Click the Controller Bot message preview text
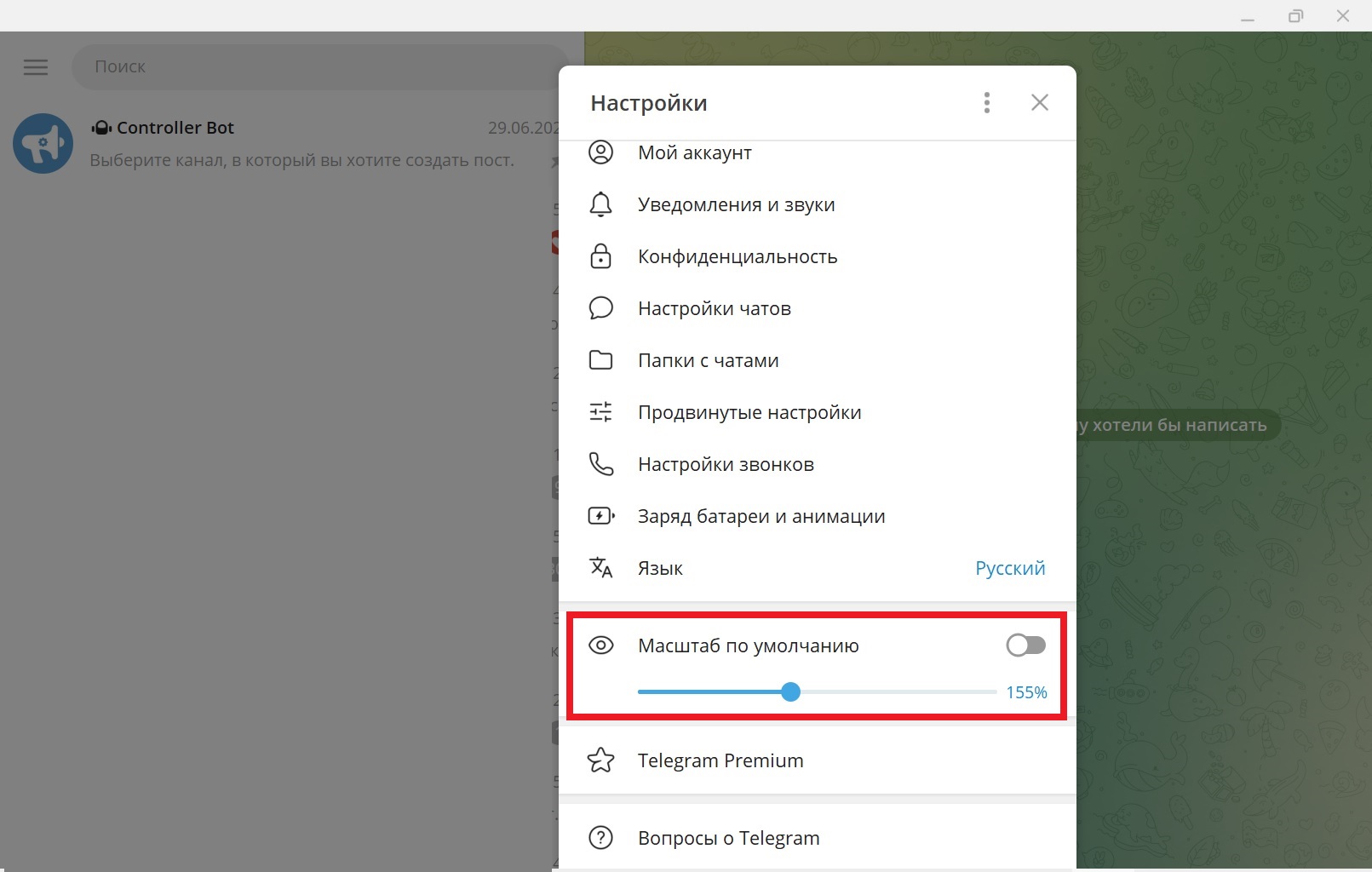The image size is (1372, 872). click(x=301, y=160)
